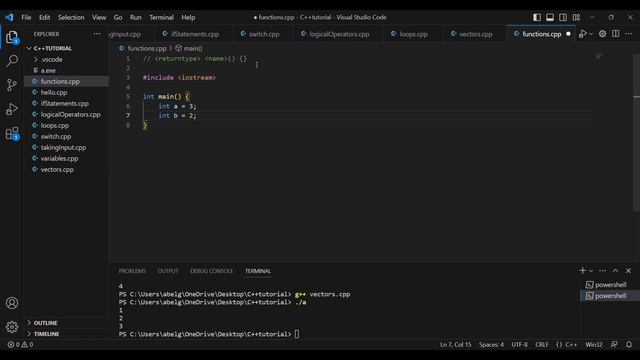Change encoding via UTF-8 status entry

519,344
